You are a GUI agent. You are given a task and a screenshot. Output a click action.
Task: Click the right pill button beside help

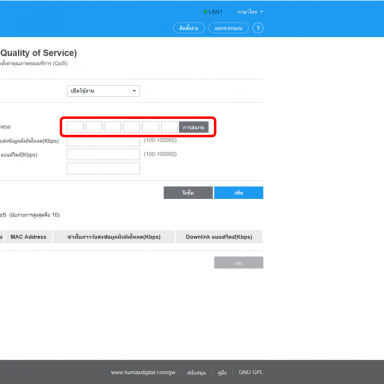coord(228,28)
